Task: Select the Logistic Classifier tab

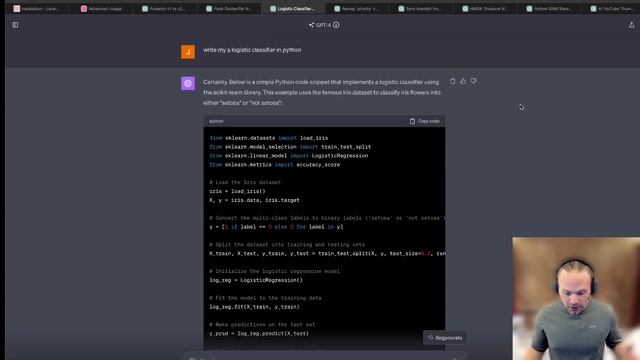Action: (293, 9)
